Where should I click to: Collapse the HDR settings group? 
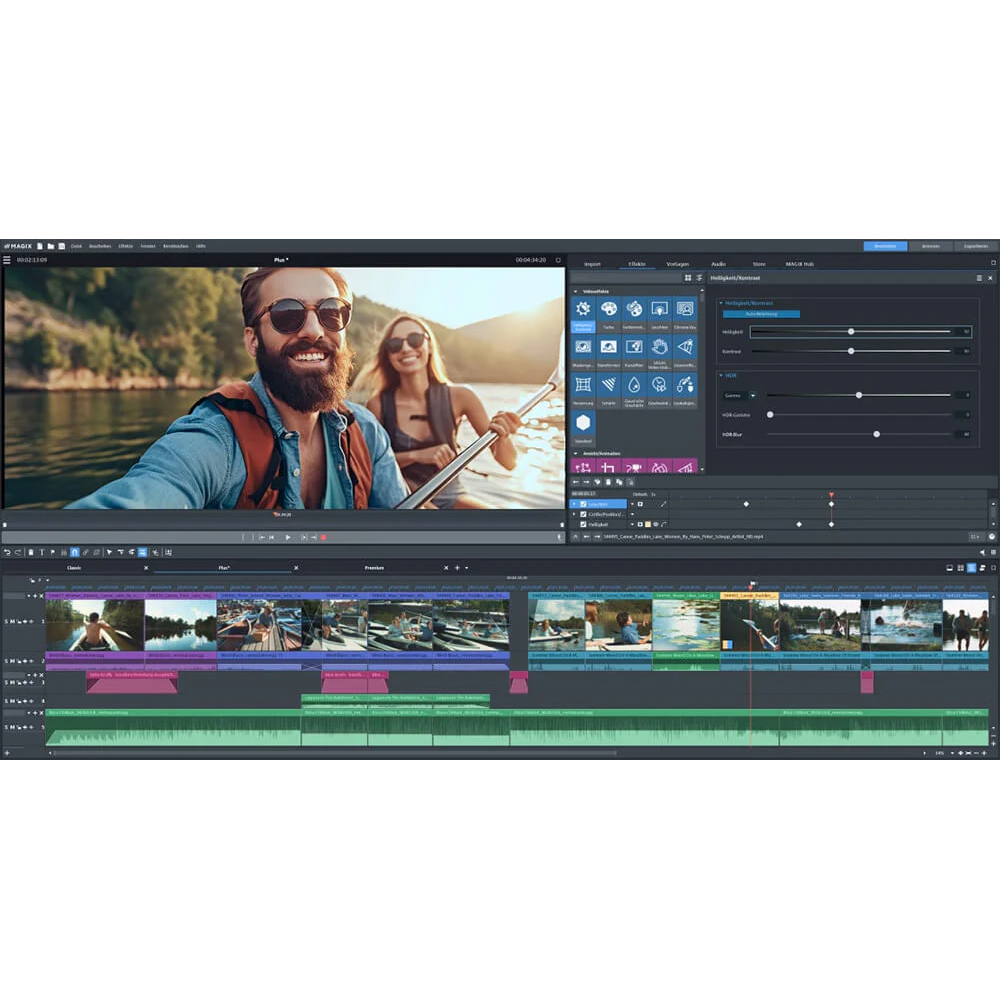[721, 376]
